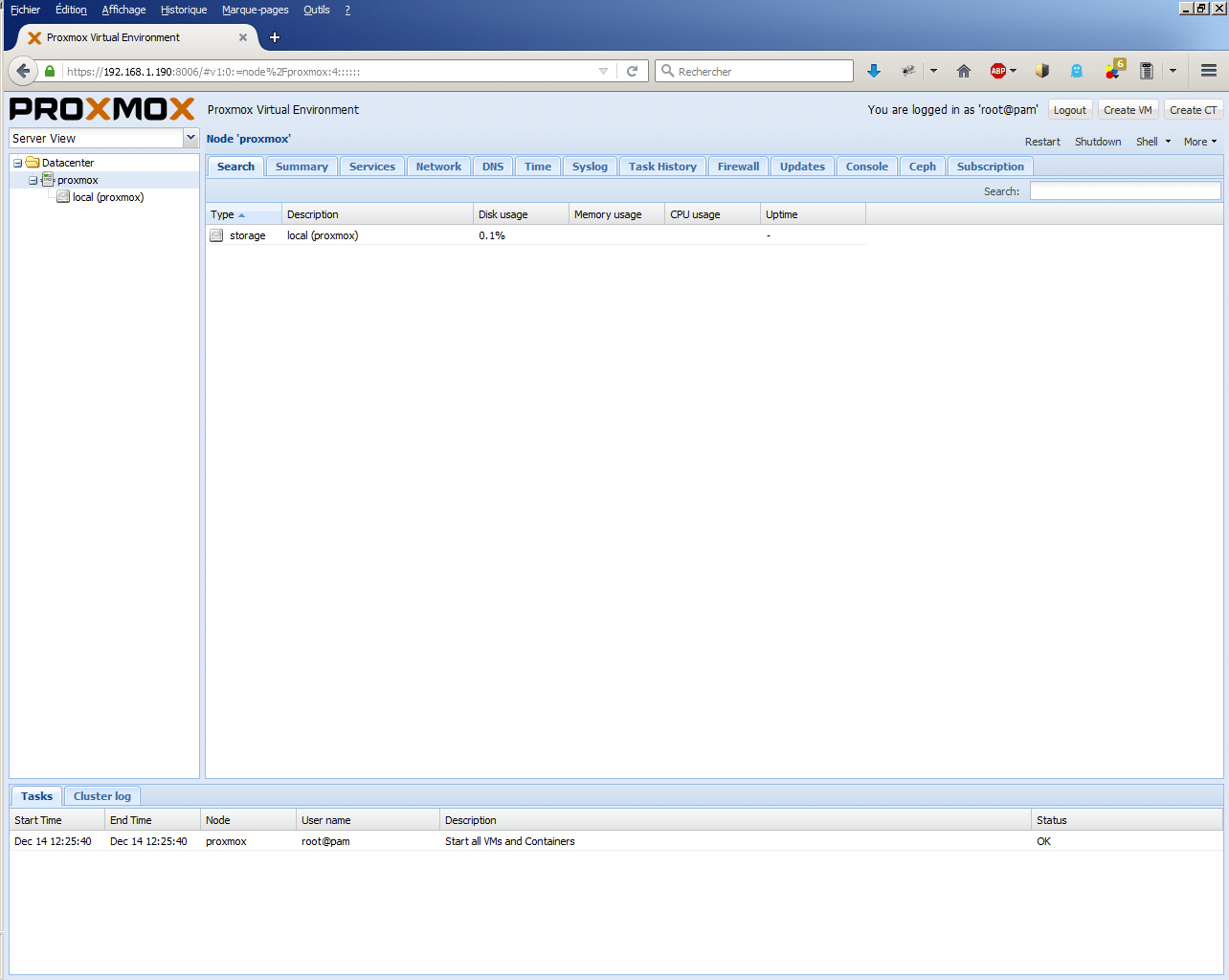Select the Search tab
This screenshot has height=980, width=1229.
[x=235, y=167]
